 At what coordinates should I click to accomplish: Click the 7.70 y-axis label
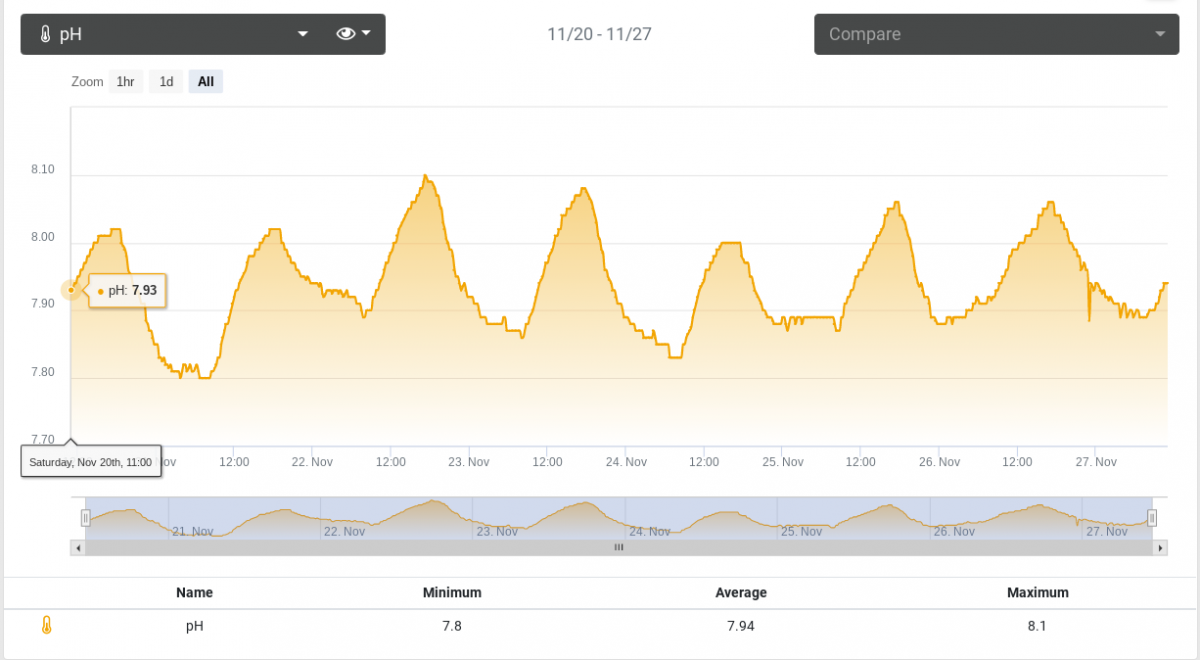coord(43,439)
